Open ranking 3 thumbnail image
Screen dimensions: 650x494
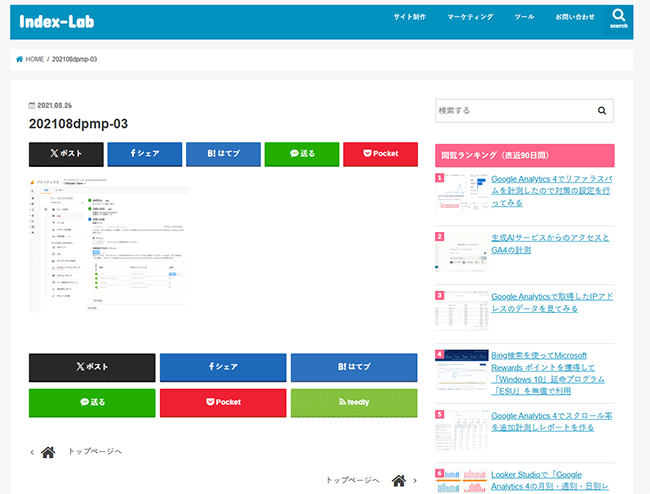[461, 311]
